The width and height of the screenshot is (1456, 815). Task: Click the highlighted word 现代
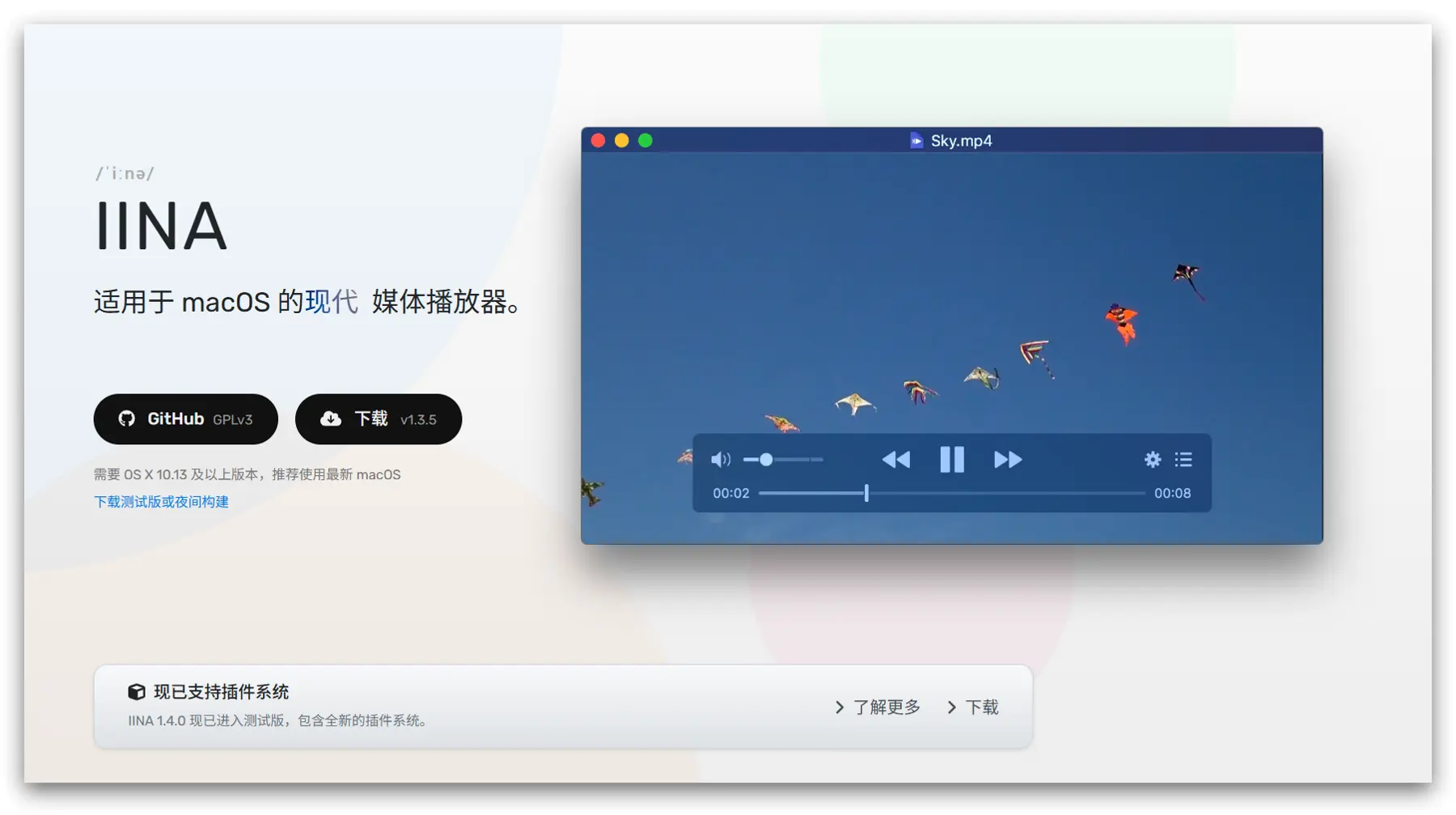click(332, 302)
